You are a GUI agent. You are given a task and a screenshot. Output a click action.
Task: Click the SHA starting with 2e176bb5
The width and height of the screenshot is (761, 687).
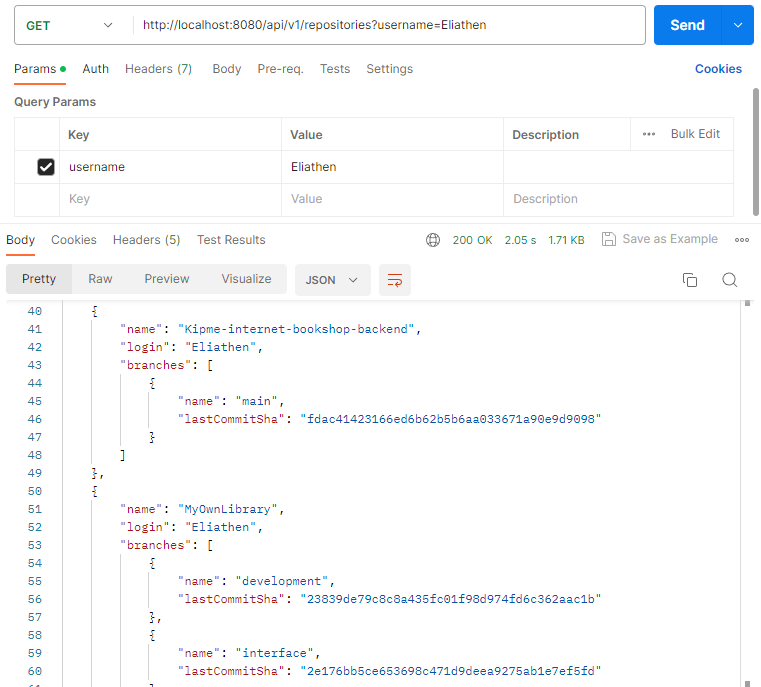pyautogui.click(x=451, y=671)
